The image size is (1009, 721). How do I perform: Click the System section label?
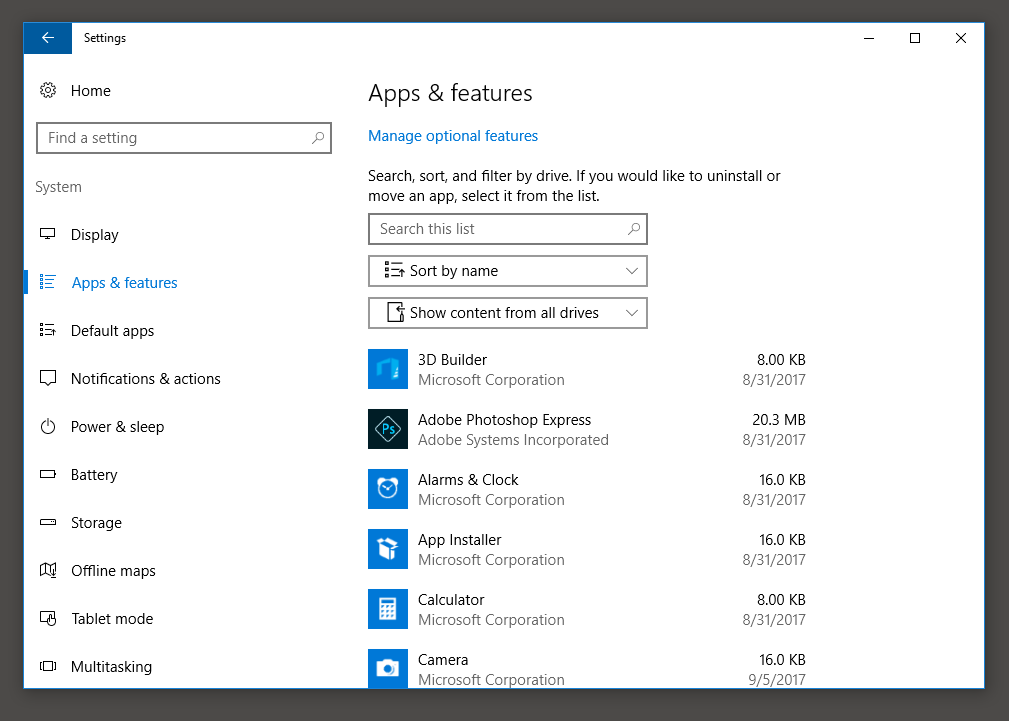point(59,187)
